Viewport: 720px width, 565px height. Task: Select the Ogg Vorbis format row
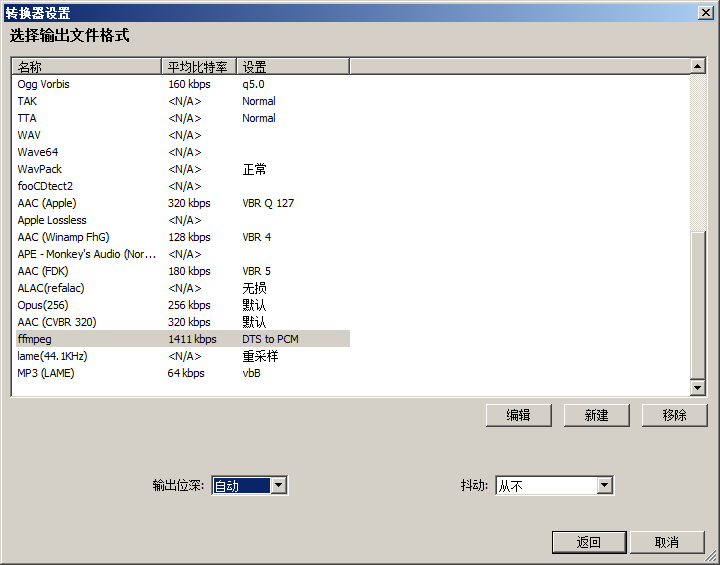[183, 84]
